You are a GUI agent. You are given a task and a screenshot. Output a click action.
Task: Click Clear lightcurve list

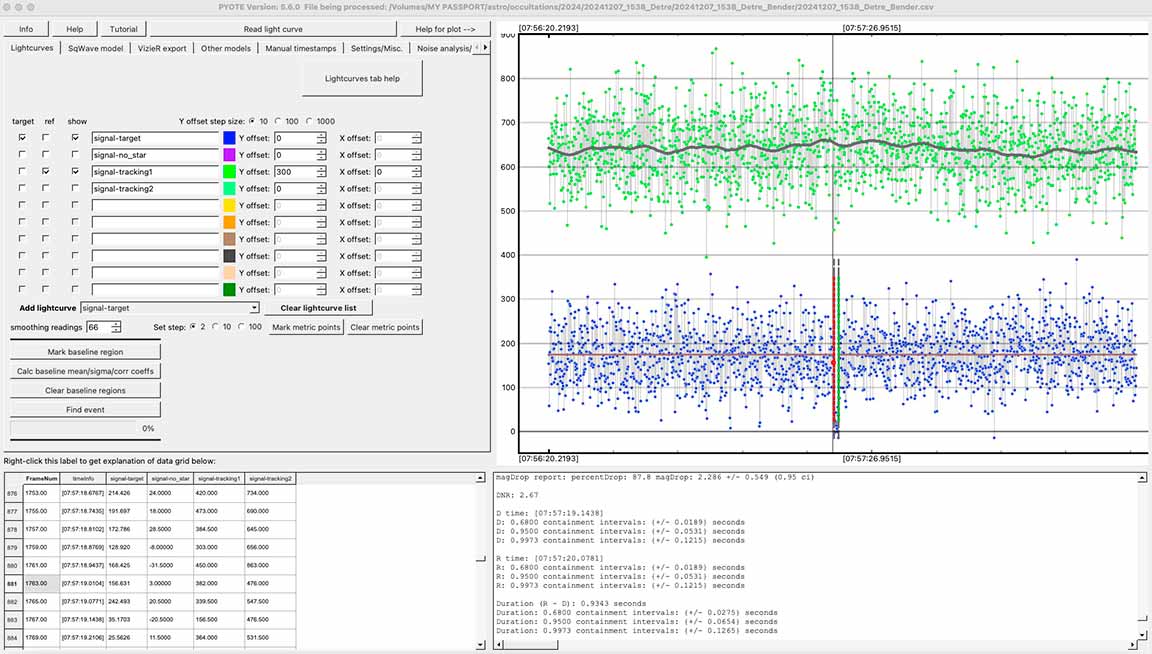tap(318, 308)
